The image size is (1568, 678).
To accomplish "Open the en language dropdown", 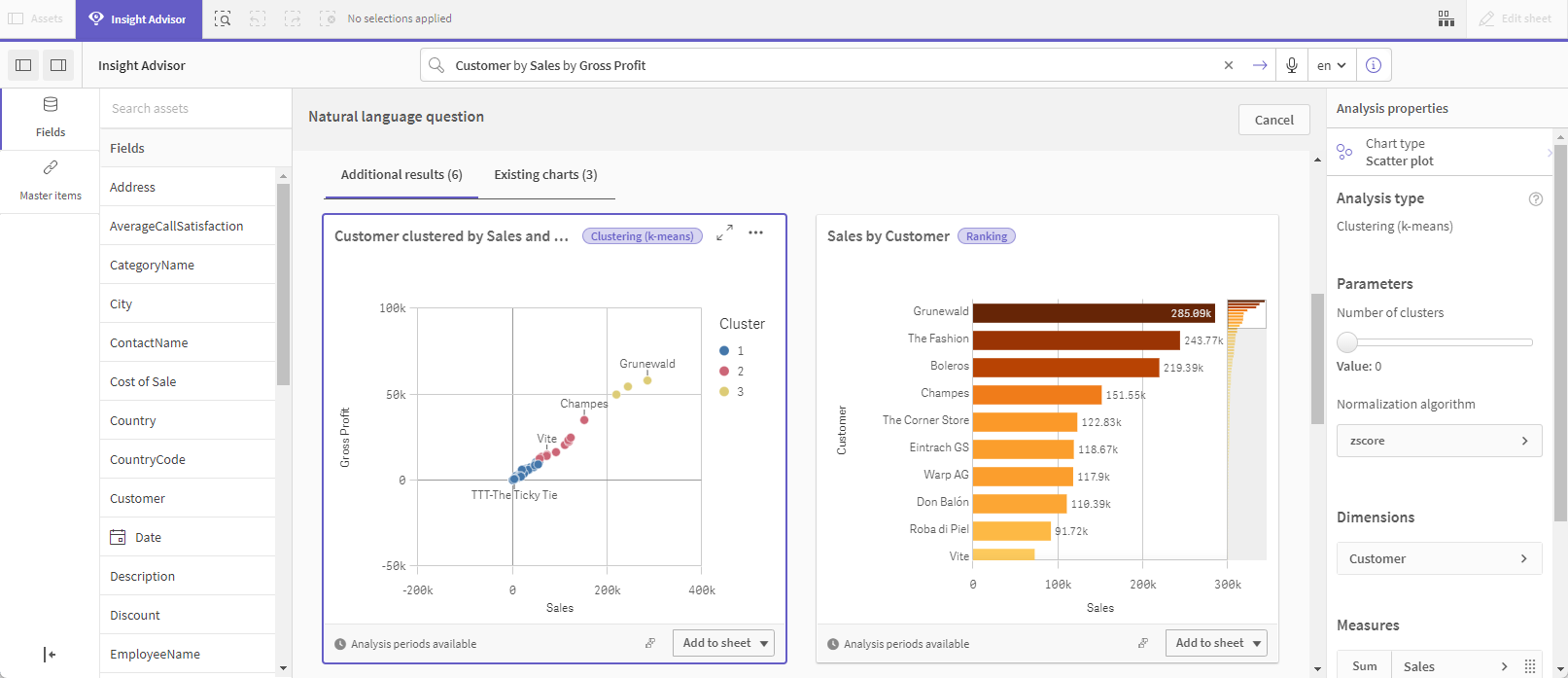I will (x=1331, y=65).
